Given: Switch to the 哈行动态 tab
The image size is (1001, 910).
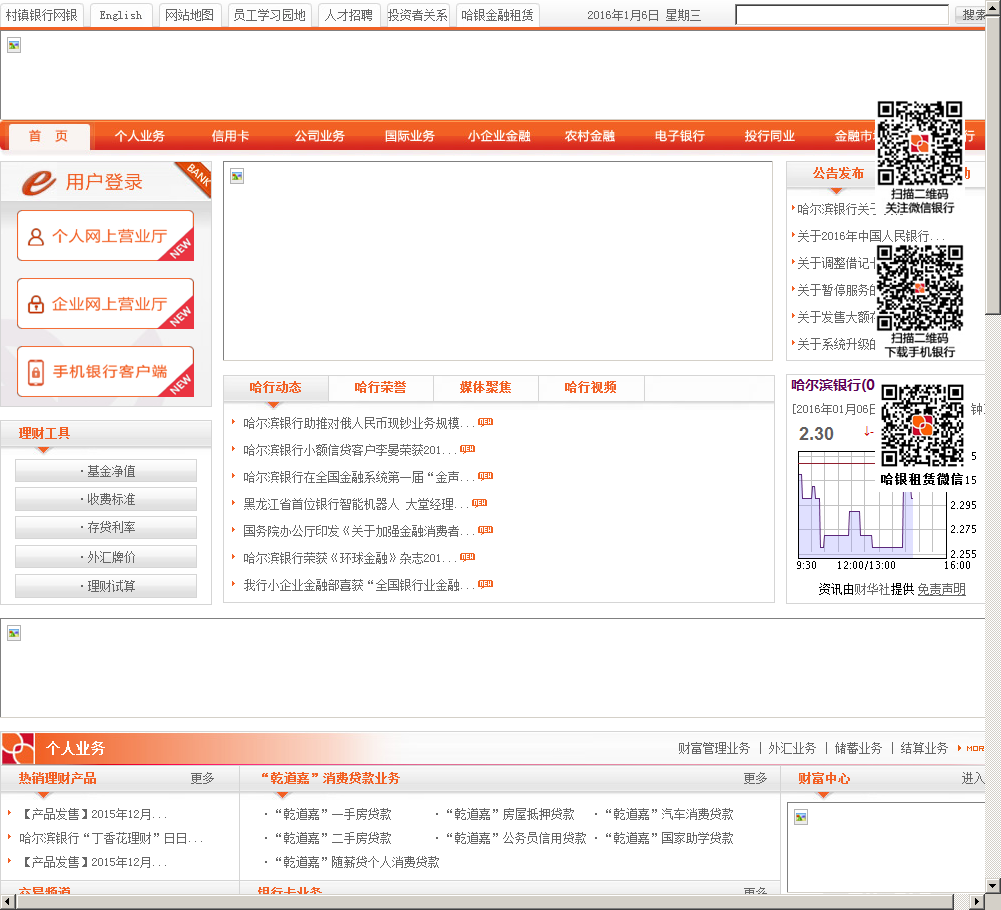Looking at the screenshot, I should click(276, 388).
